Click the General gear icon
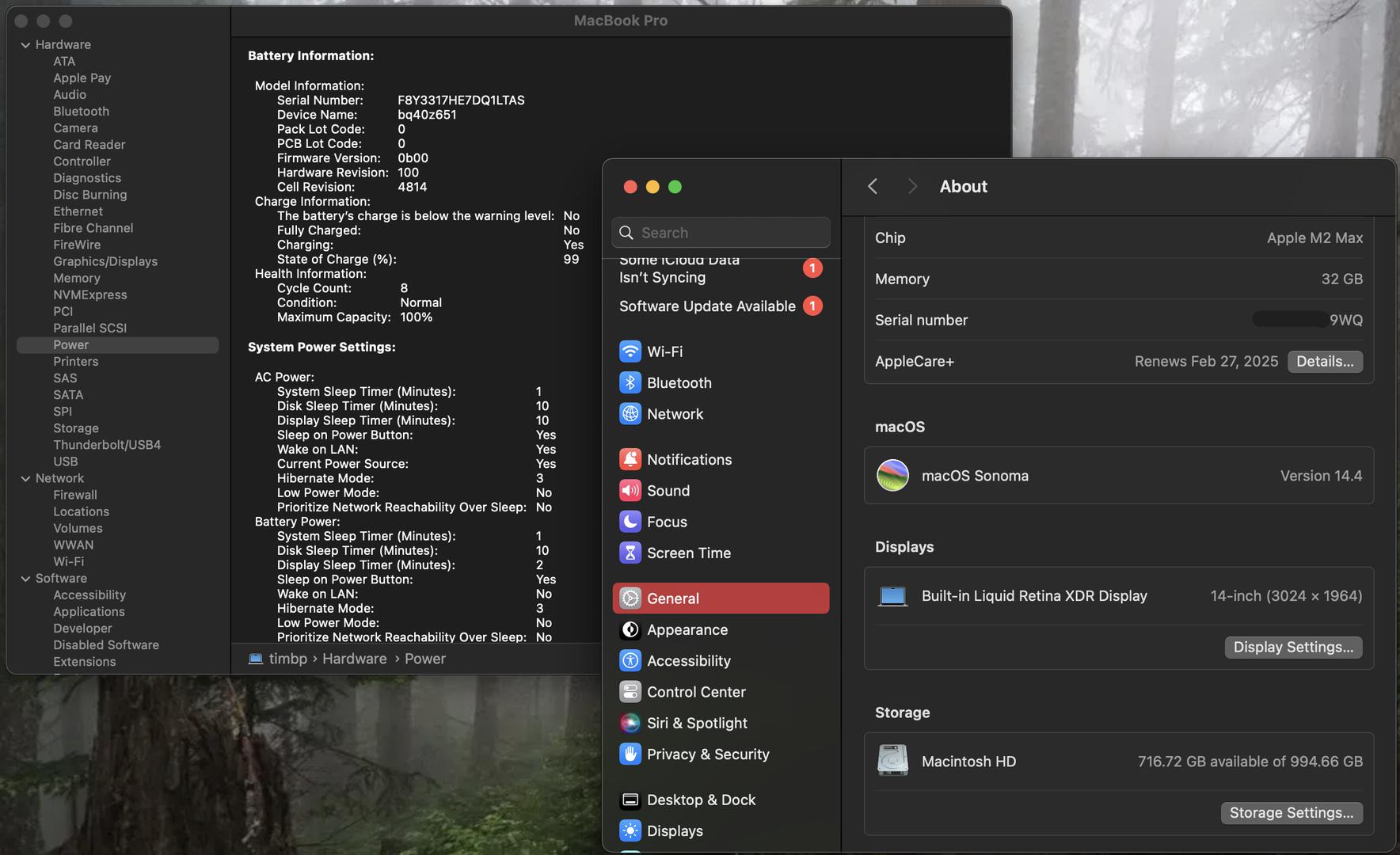 [x=630, y=598]
